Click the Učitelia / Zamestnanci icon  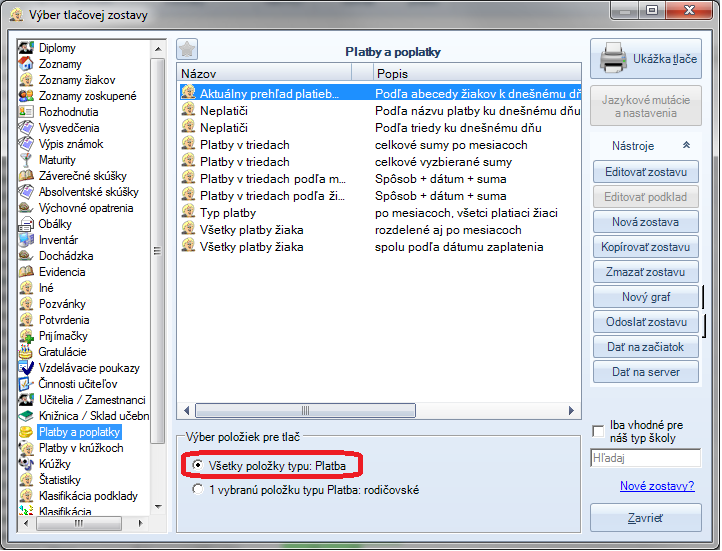pos(26,400)
